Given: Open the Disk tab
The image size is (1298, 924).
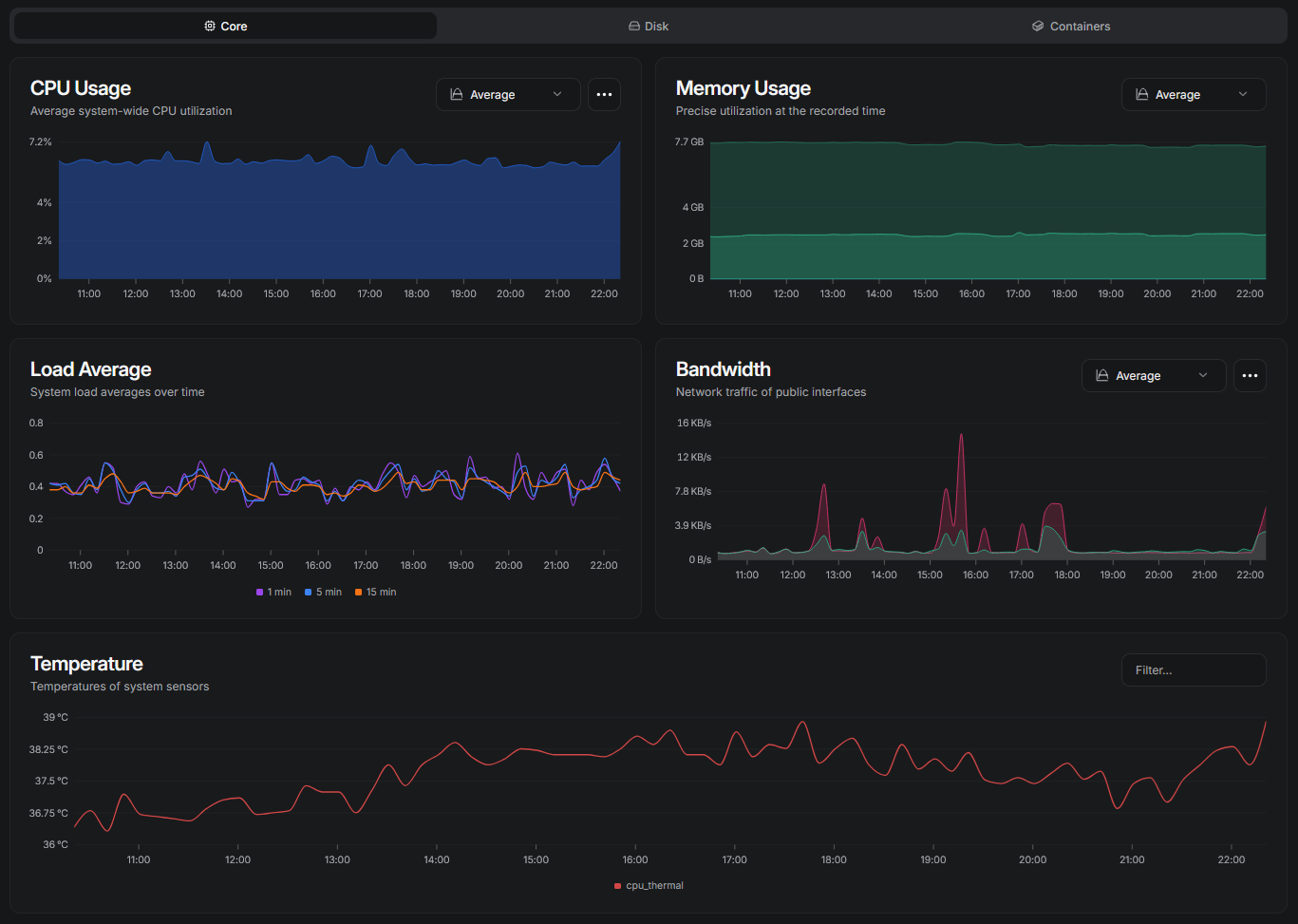Looking at the screenshot, I should [649, 26].
